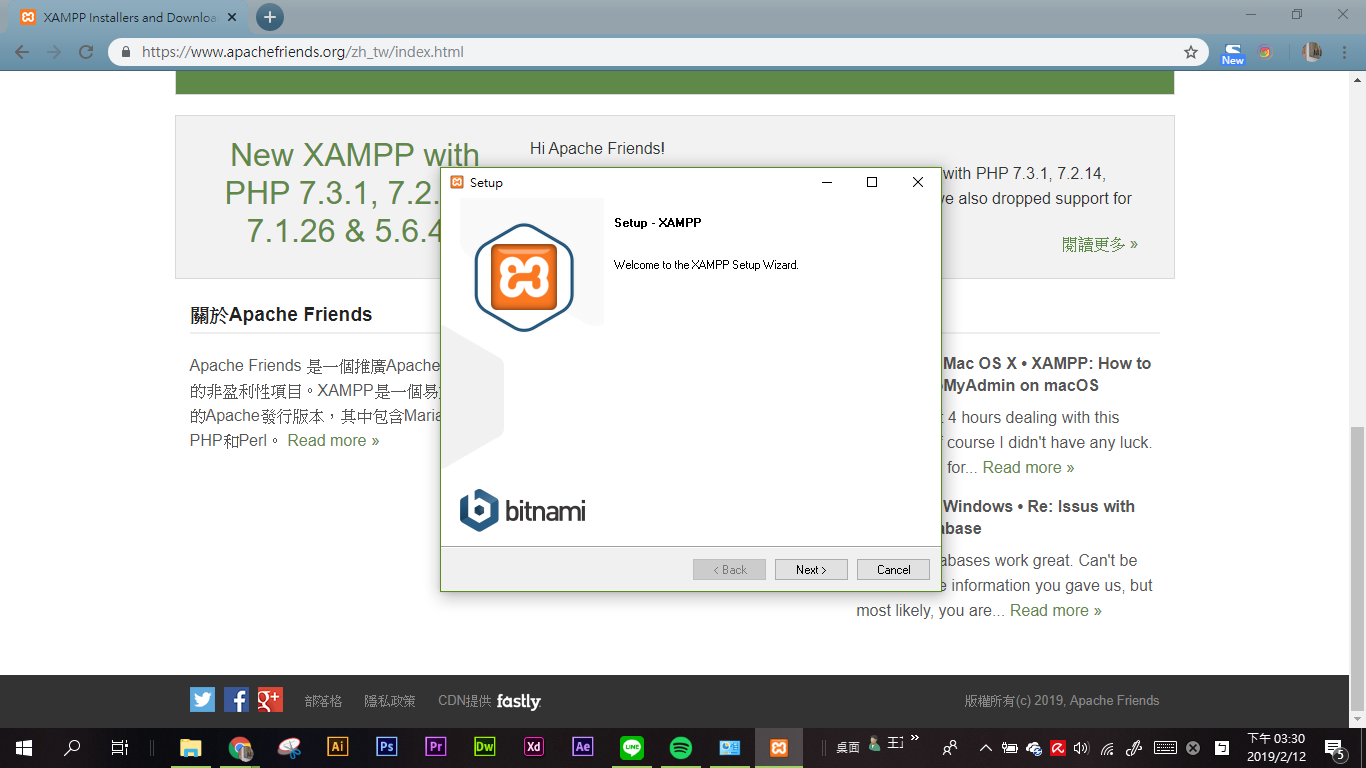Click the taskbar clock showing 下午 03:30

(x=1276, y=747)
